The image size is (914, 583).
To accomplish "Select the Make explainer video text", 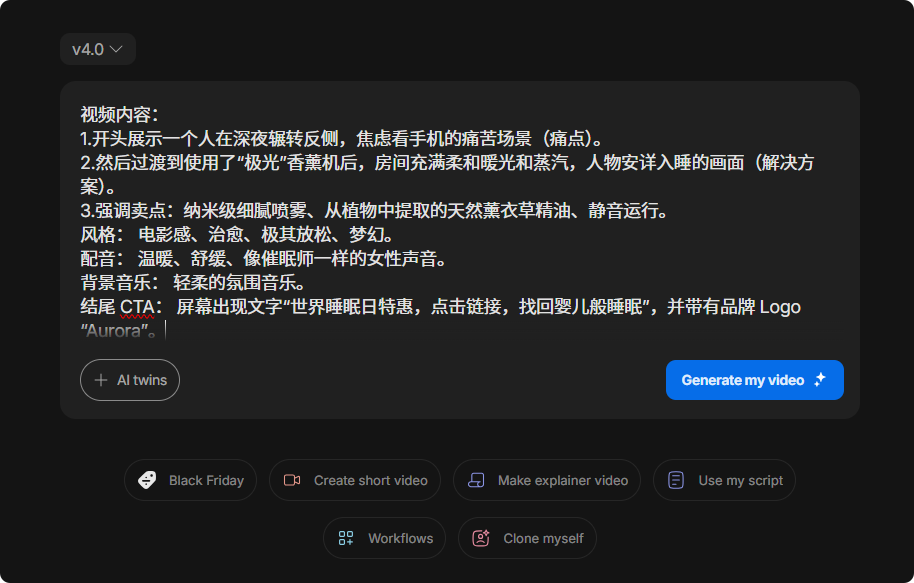I will pyautogui.click(x=563, y=480).
